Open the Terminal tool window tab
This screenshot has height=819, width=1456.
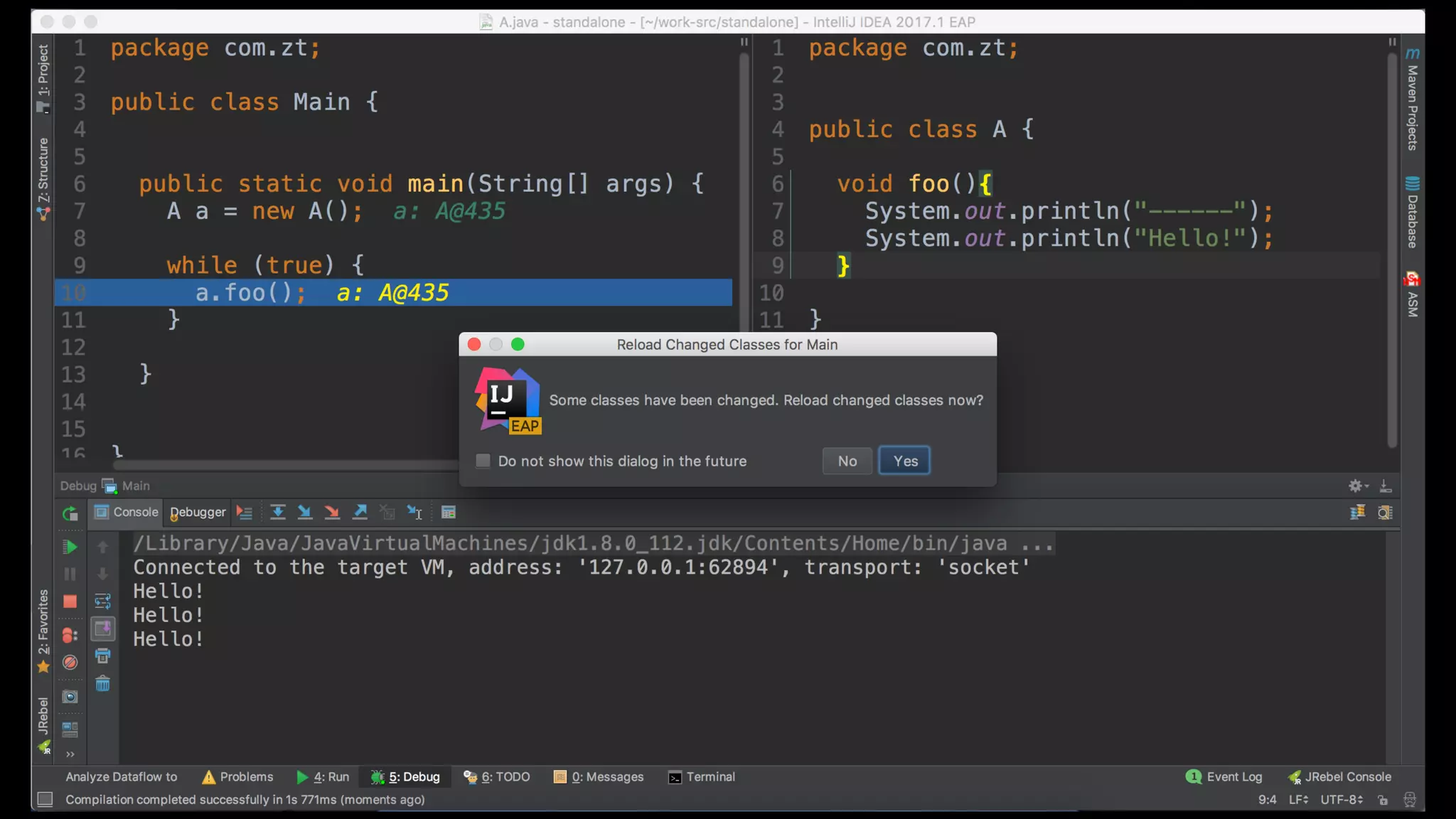[x=702, y=777]
